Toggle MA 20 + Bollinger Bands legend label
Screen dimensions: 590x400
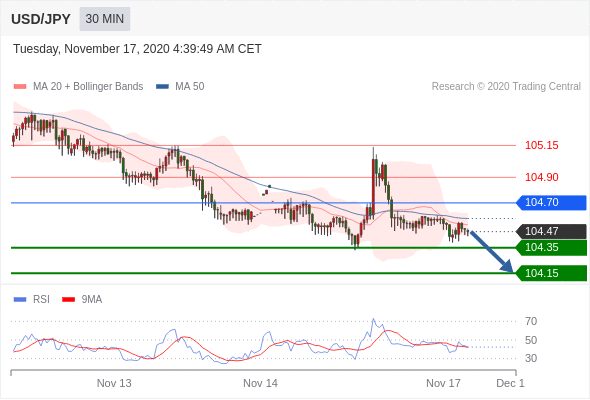pos(88,87)
